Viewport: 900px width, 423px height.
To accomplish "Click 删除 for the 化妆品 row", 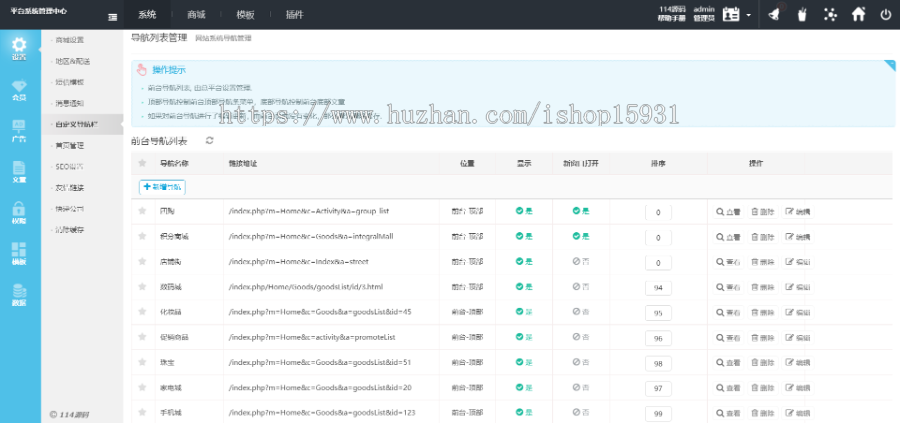I will click(x=763, y=312).
